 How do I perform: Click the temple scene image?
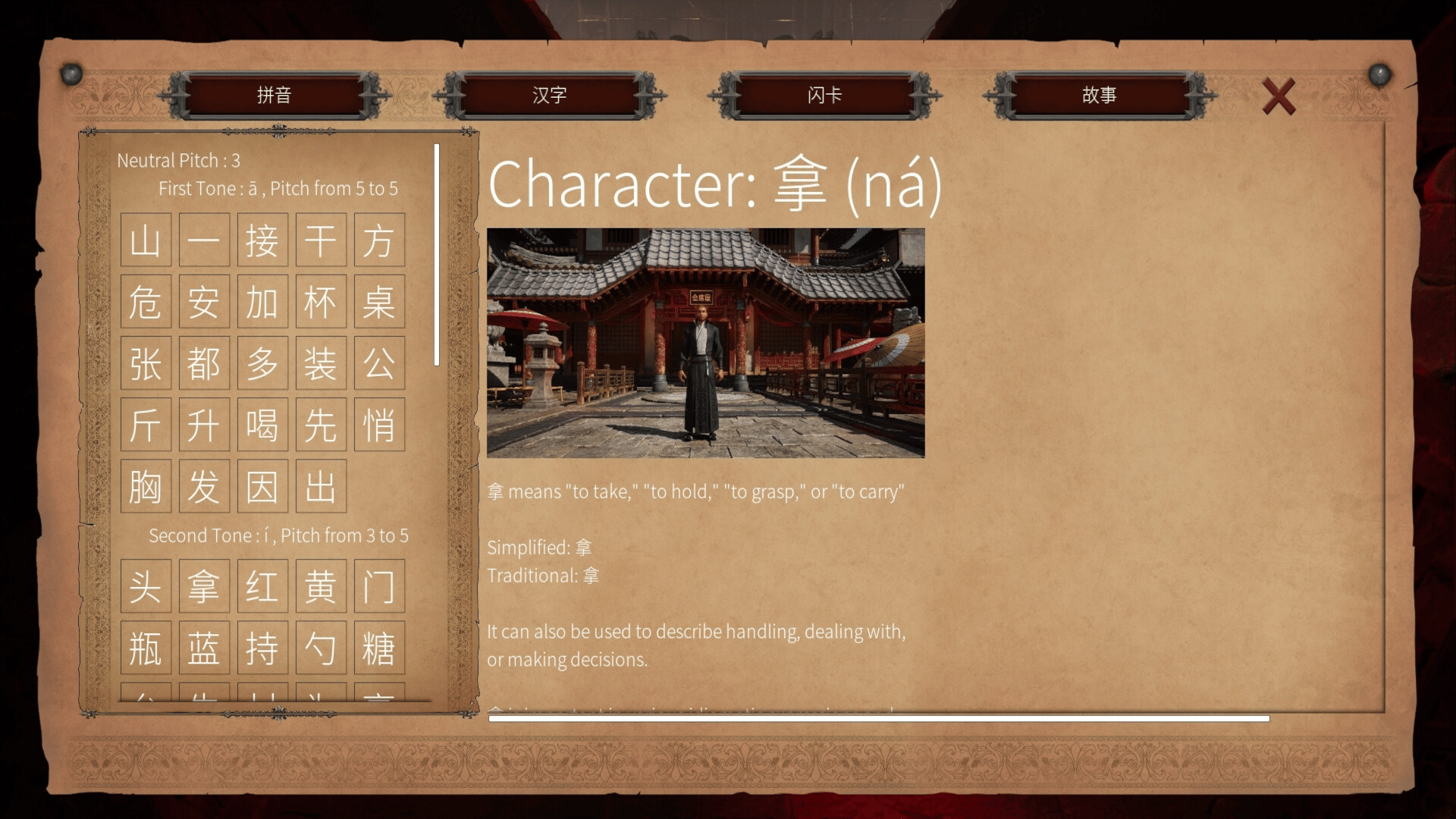click(705, 343)
